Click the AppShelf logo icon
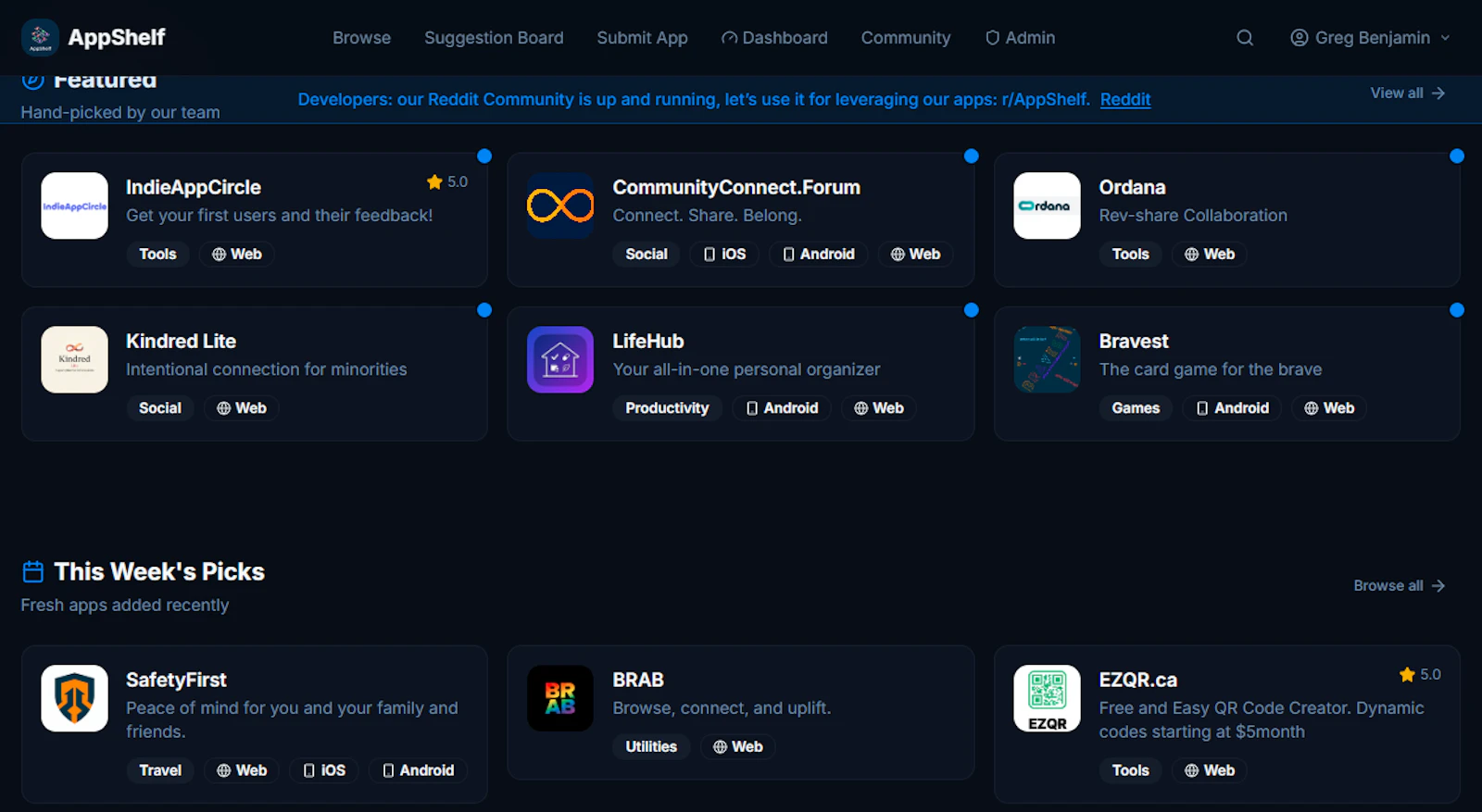 point(40,37)
